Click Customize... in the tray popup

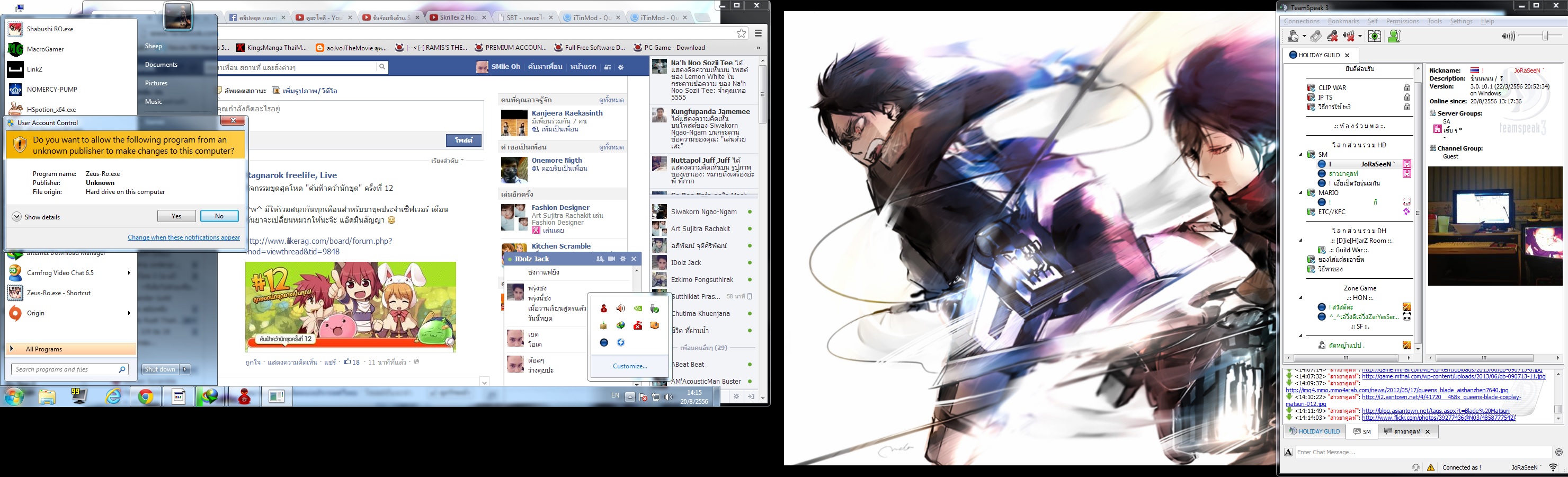pyautogui.click(x=630, y=366)
